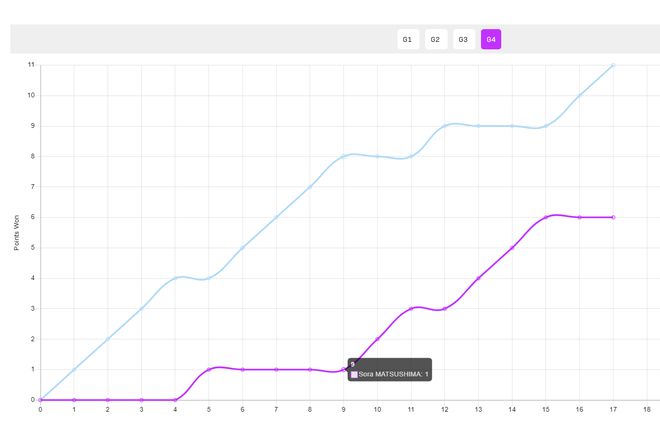Click the purple point at rally 15

[x=546, y=218]
